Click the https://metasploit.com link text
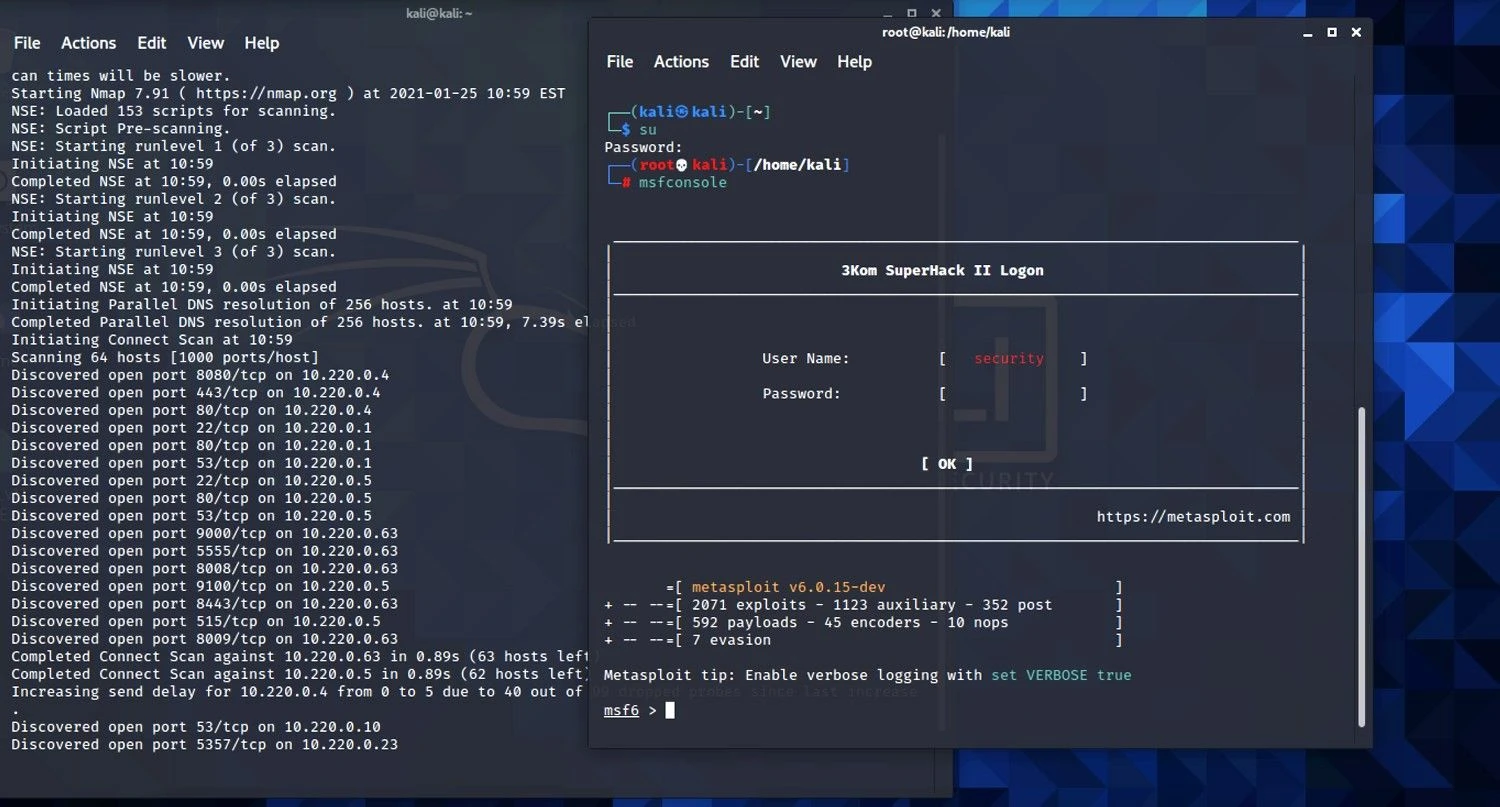Screen dimensions: 1500x807 pos(1193,517)
